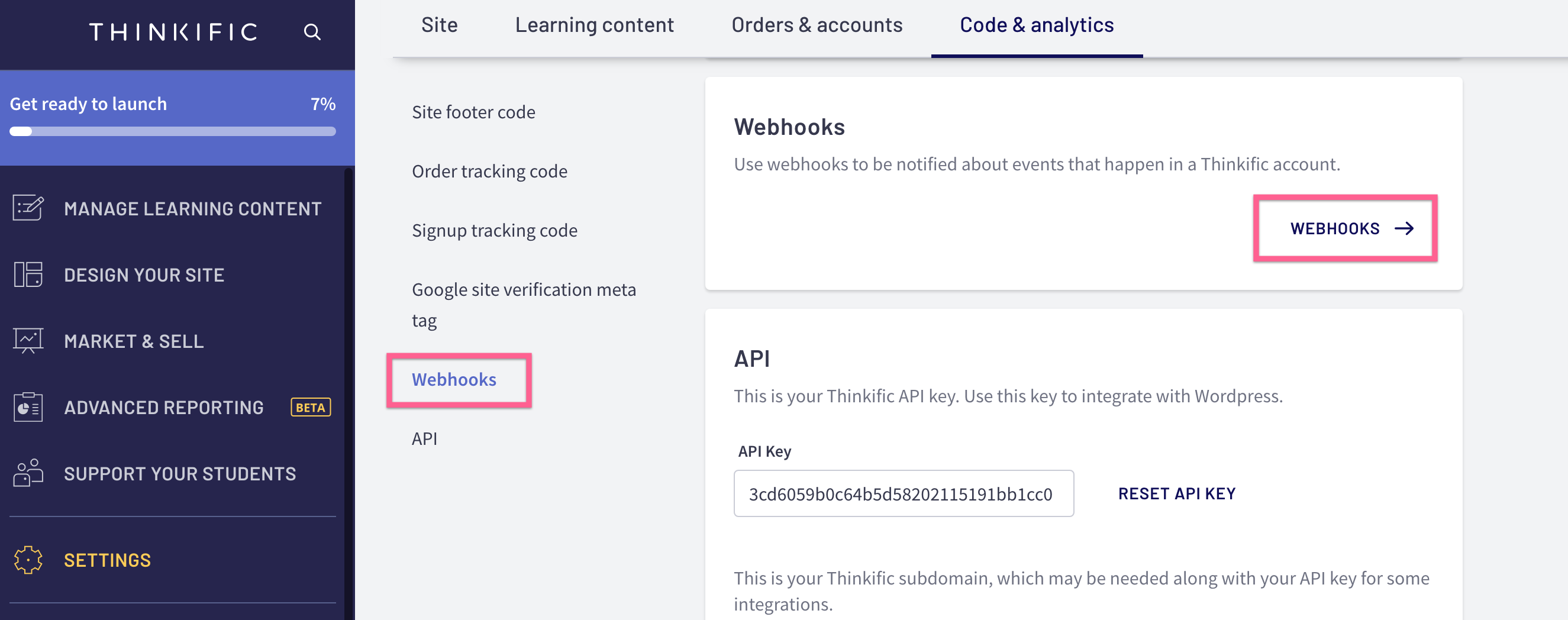The image size is (1568, 620).
Task: Open the Site tab
Action: 439,25
